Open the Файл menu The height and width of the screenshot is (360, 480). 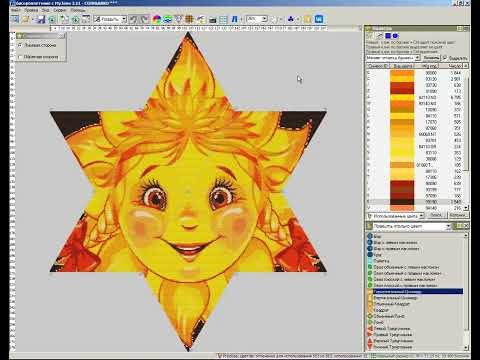tap(16, 10)
